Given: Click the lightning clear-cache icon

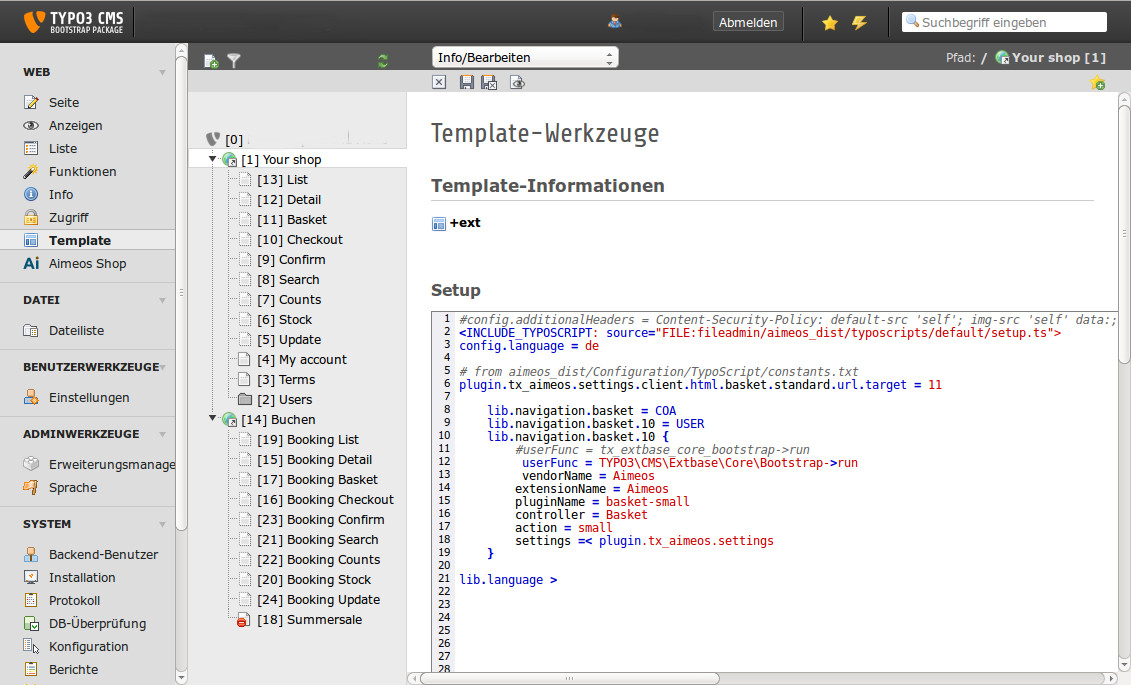Looking at the screenshot, I should [859, 23].
